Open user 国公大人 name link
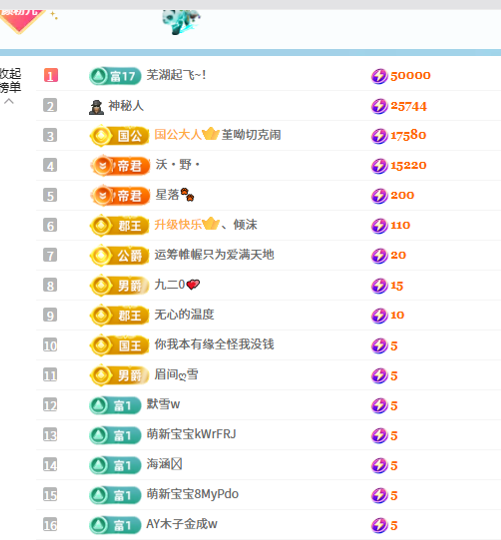501x540 pixels. 178,134
